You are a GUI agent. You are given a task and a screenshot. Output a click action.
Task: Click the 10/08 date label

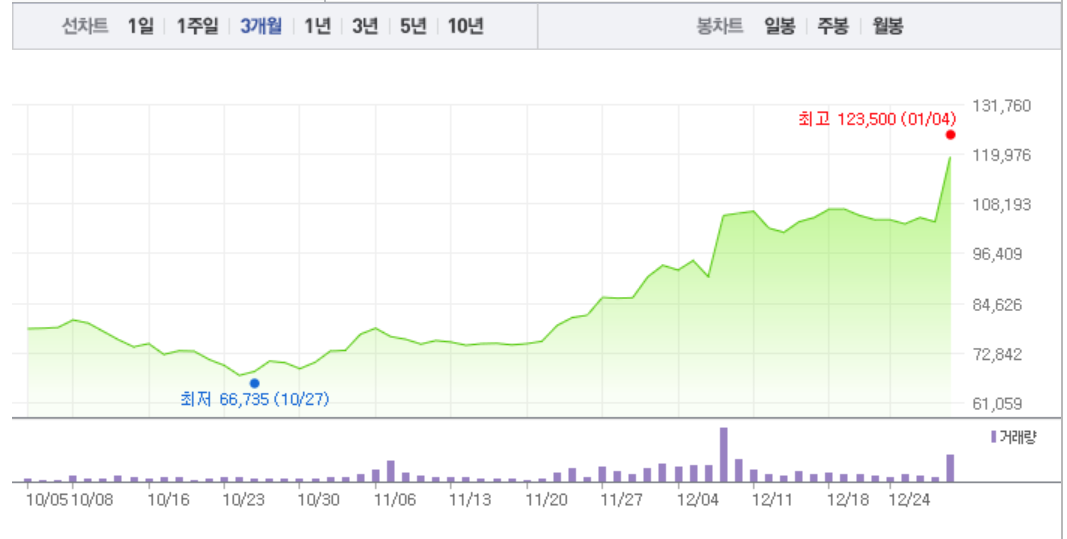click(92, 500)
